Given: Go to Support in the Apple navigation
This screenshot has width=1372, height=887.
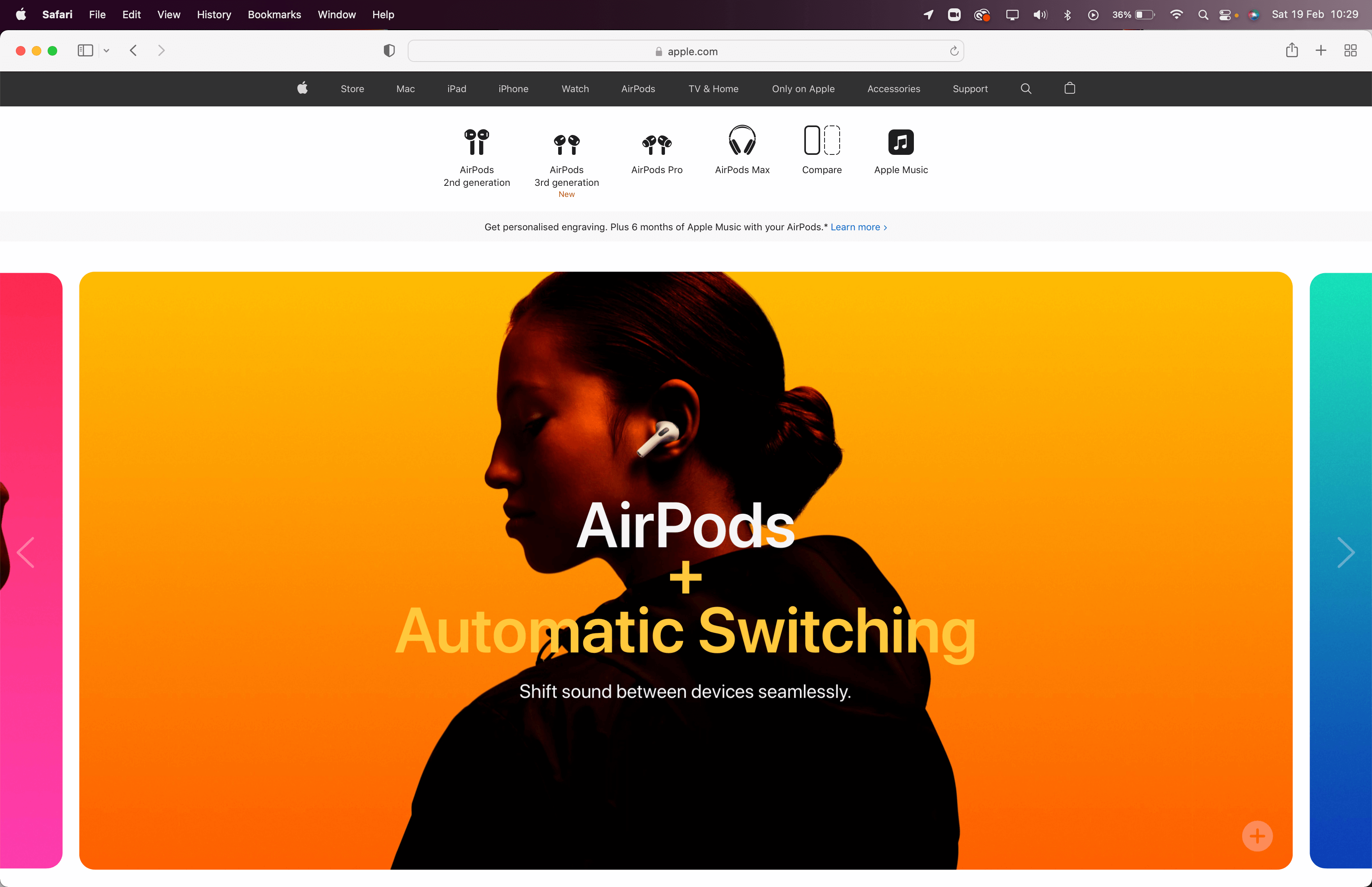Looking at the screenshot, I should (x=970, y=89).
